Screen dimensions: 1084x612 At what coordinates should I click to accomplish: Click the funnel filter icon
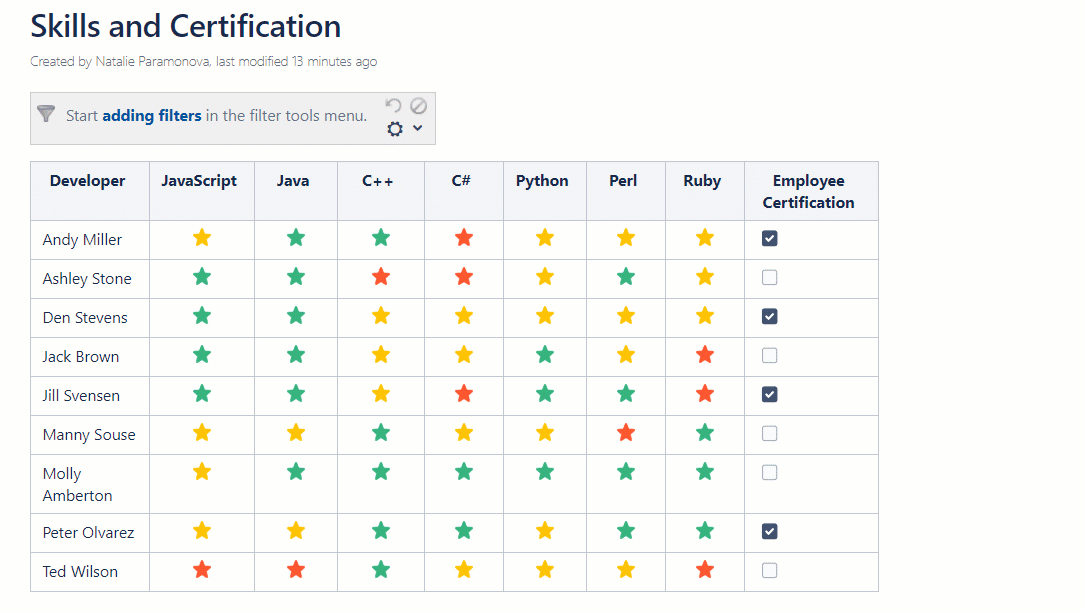tap(46, 114)
